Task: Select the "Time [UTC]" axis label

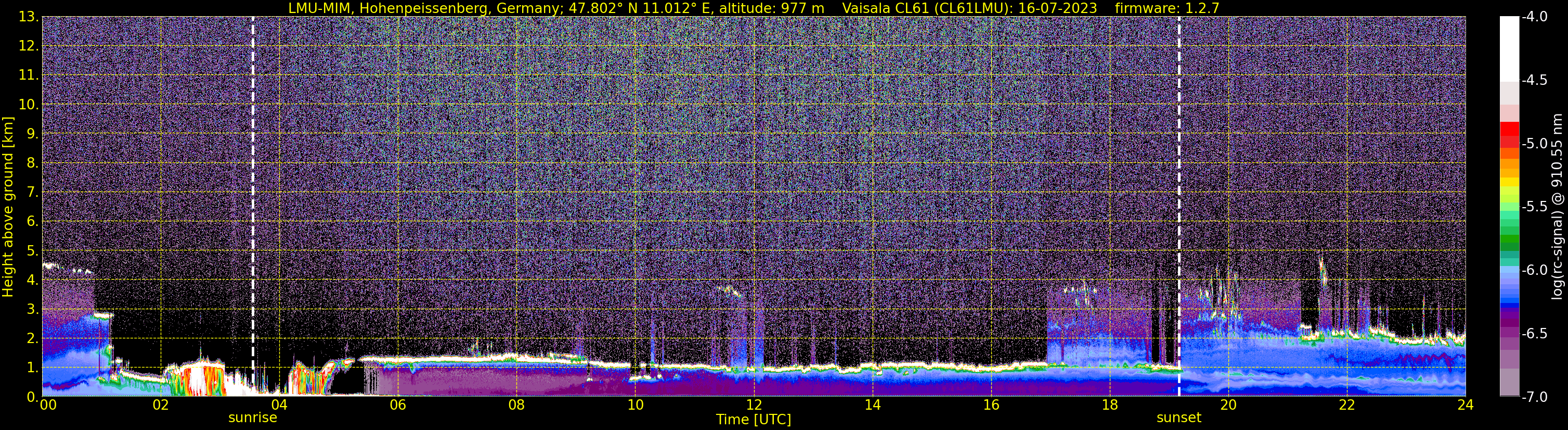Action: [x=754, y=420]
